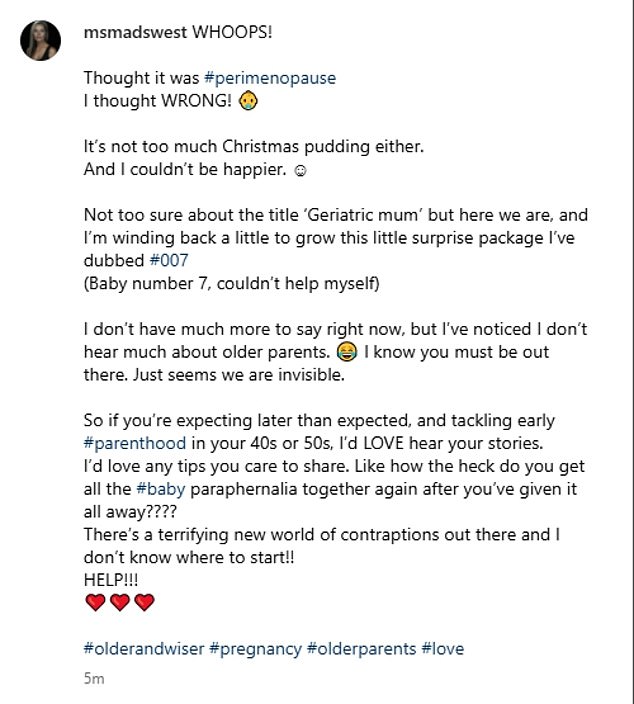Open the #parenthood hashtag
The width and height of the screenshot is (634, 704).
click(135, 444)
